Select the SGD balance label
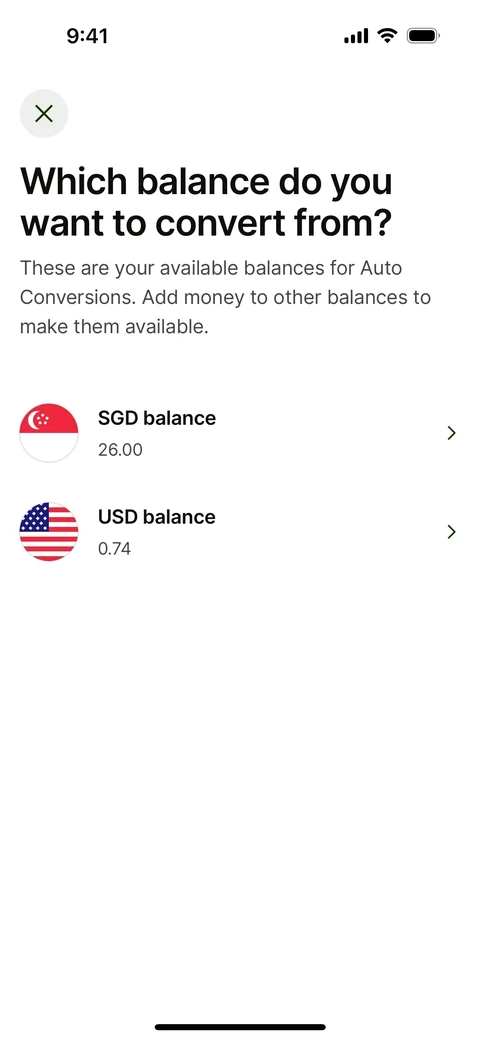This screenshot has height=1040, width=480. pyautogui.click(x=157, y=418)
